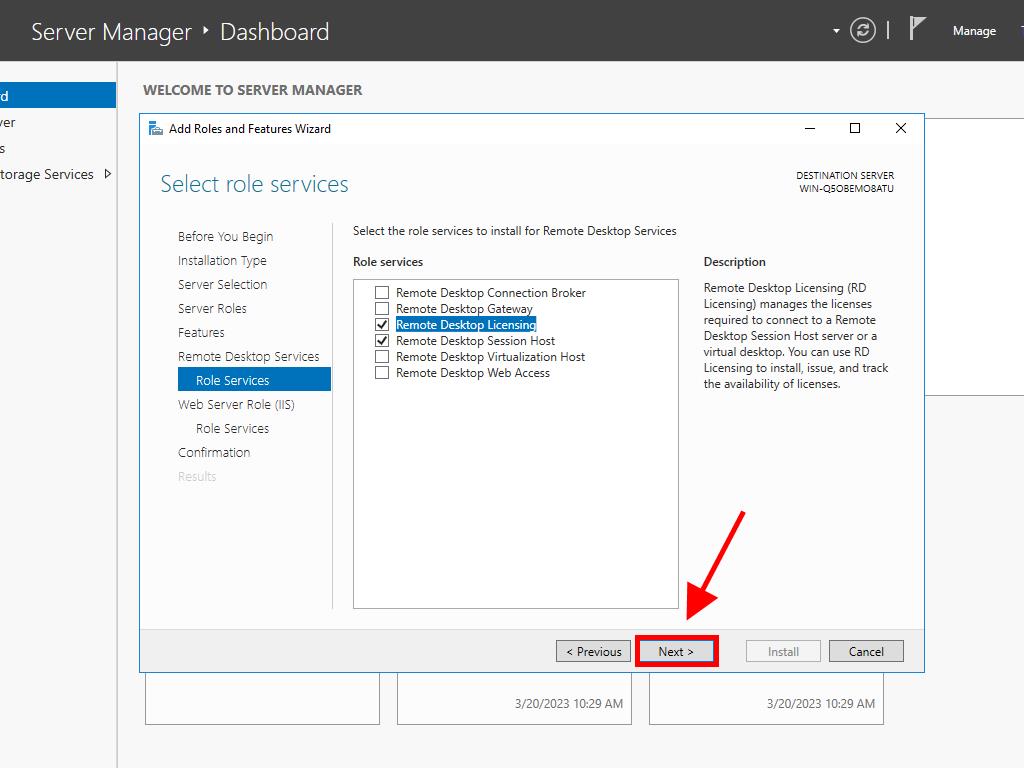
Task: Toggle Remote Desktop Web Access checkbox
Action: tap(381, 373)
